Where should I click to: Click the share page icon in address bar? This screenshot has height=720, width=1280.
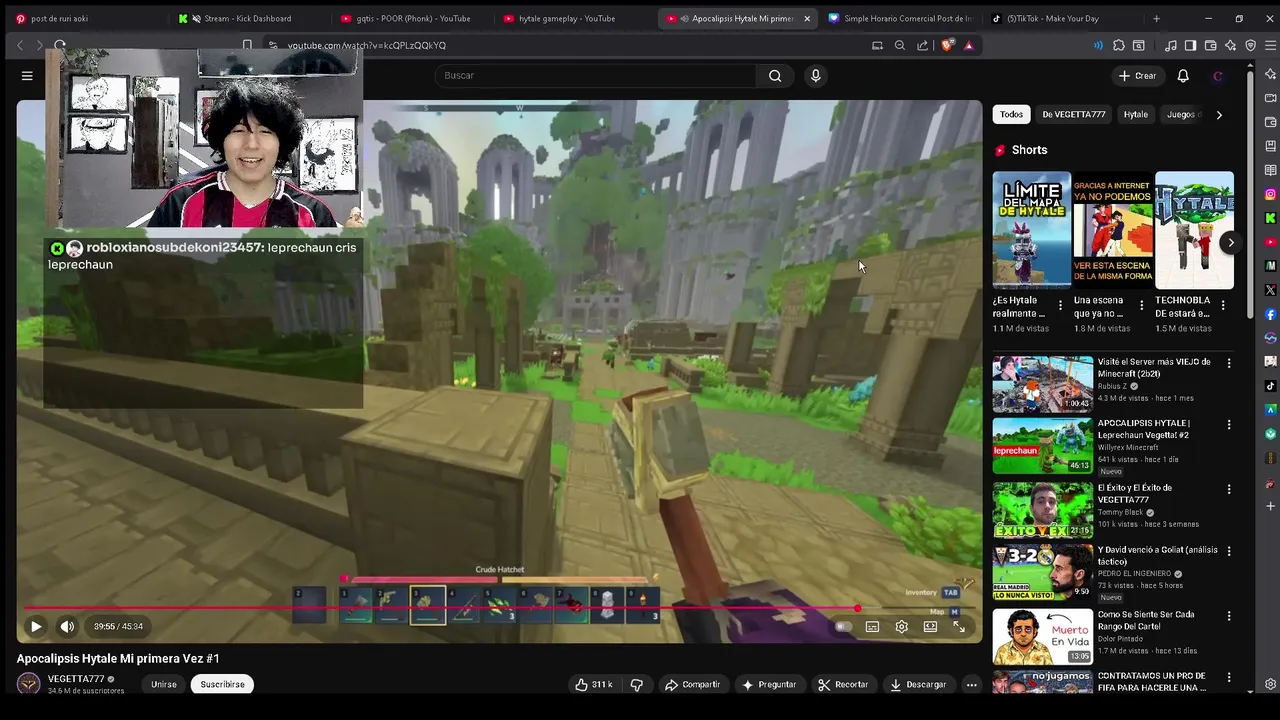(x=923, y=45)
